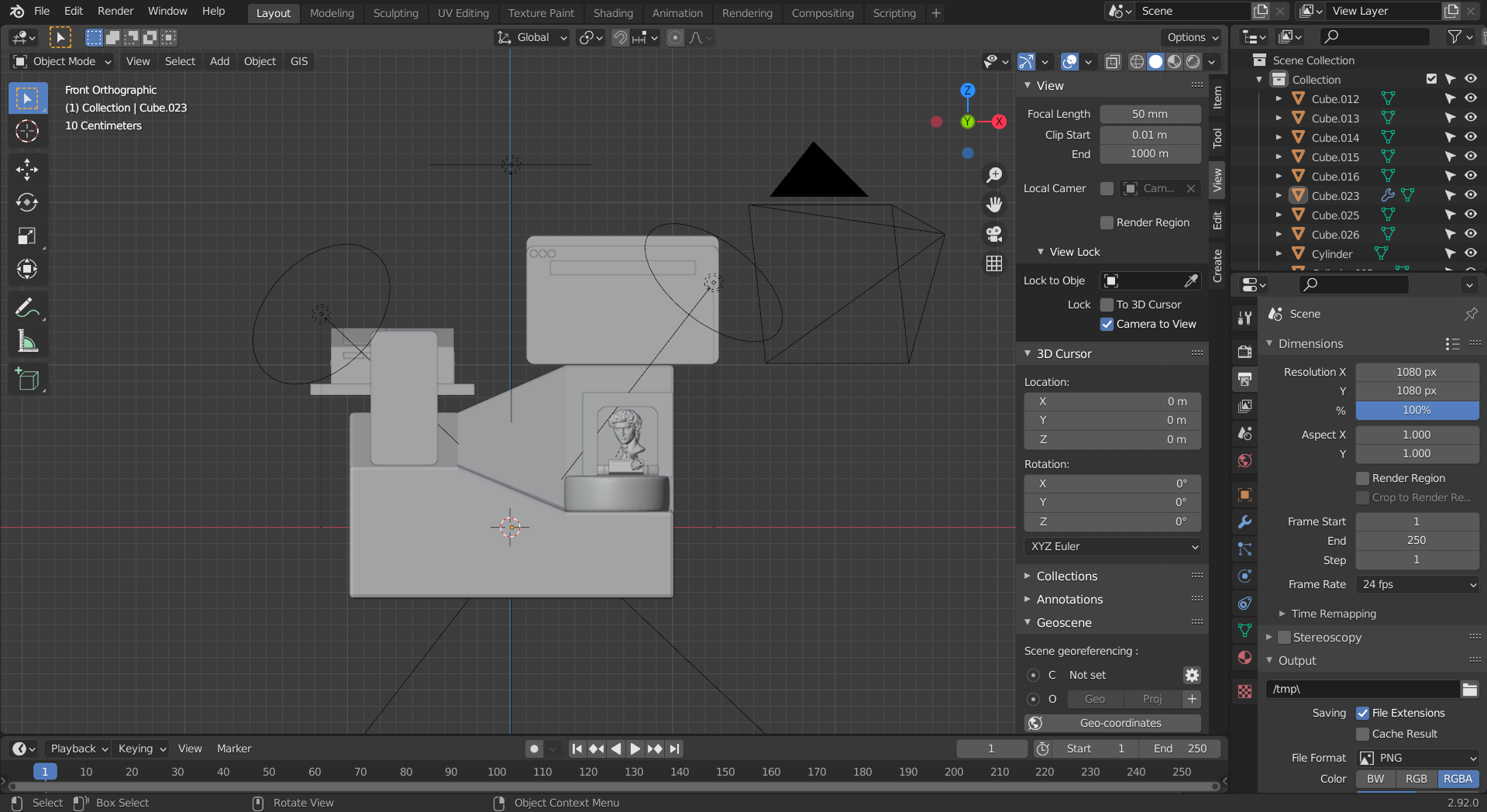Expand Annotations panel
1487x812 pixels.
point(1069,599)
